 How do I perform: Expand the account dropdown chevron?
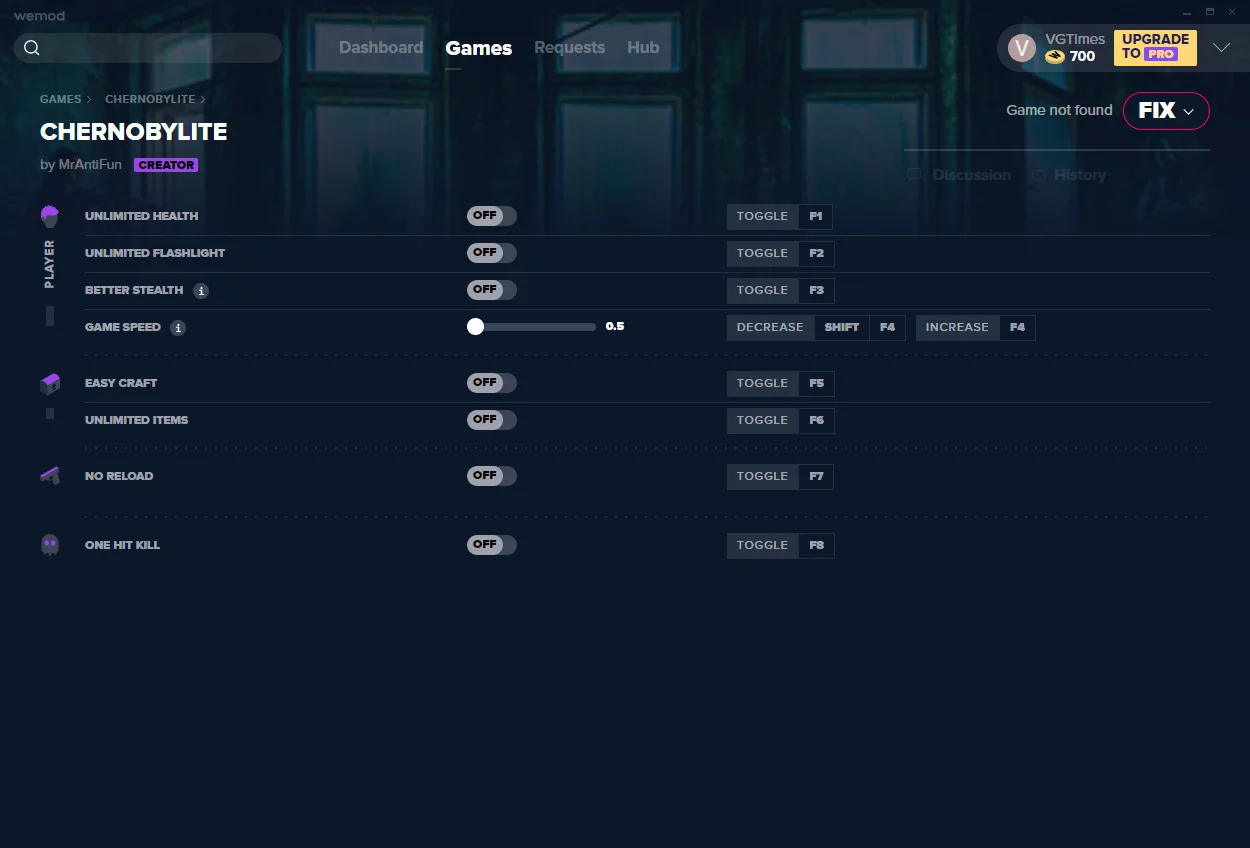(x=1221, y=48)
